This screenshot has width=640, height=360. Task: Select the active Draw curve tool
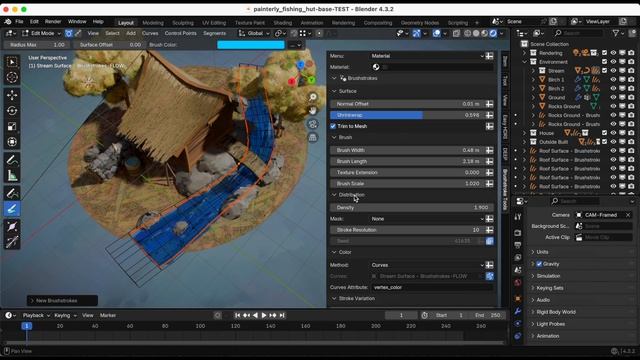[x=12, y=209]
